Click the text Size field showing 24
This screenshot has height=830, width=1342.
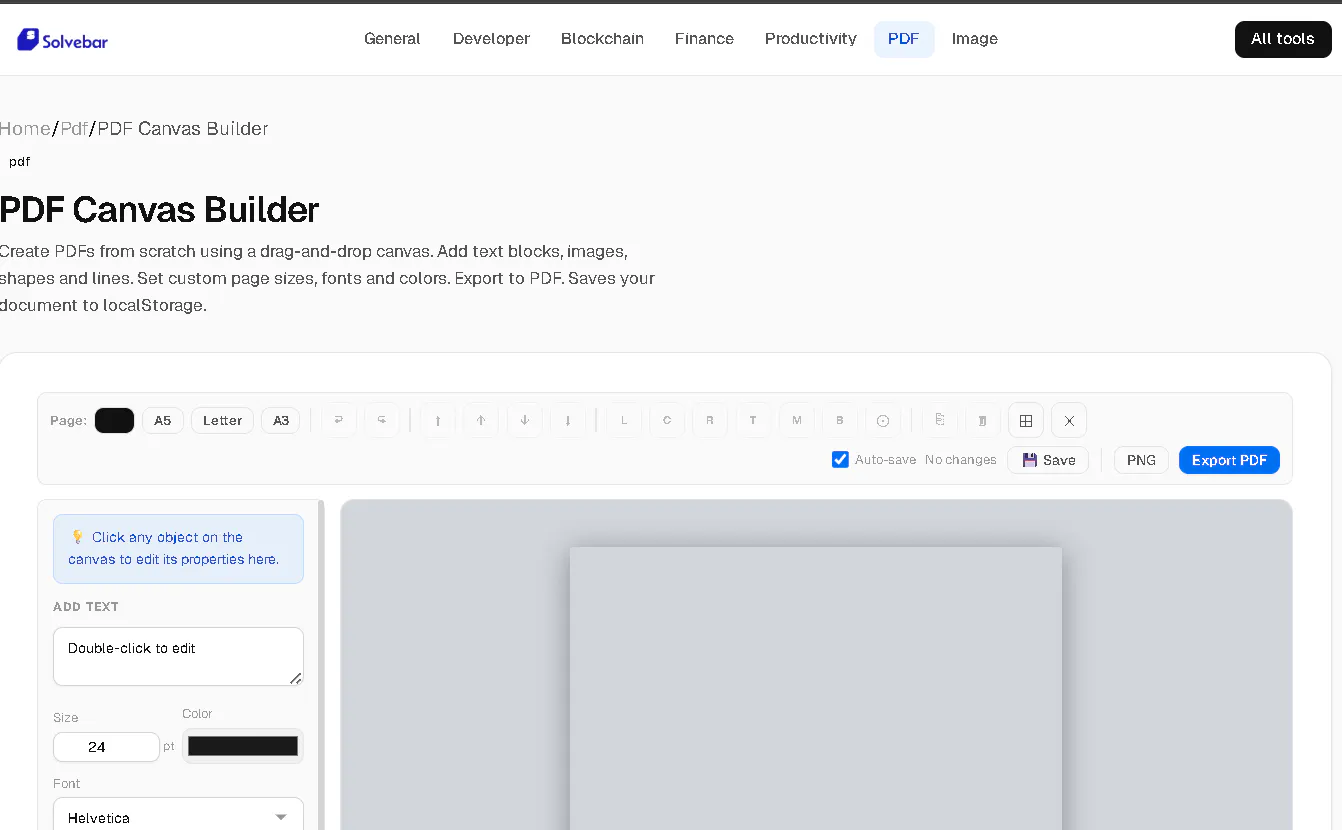[106, 747]
